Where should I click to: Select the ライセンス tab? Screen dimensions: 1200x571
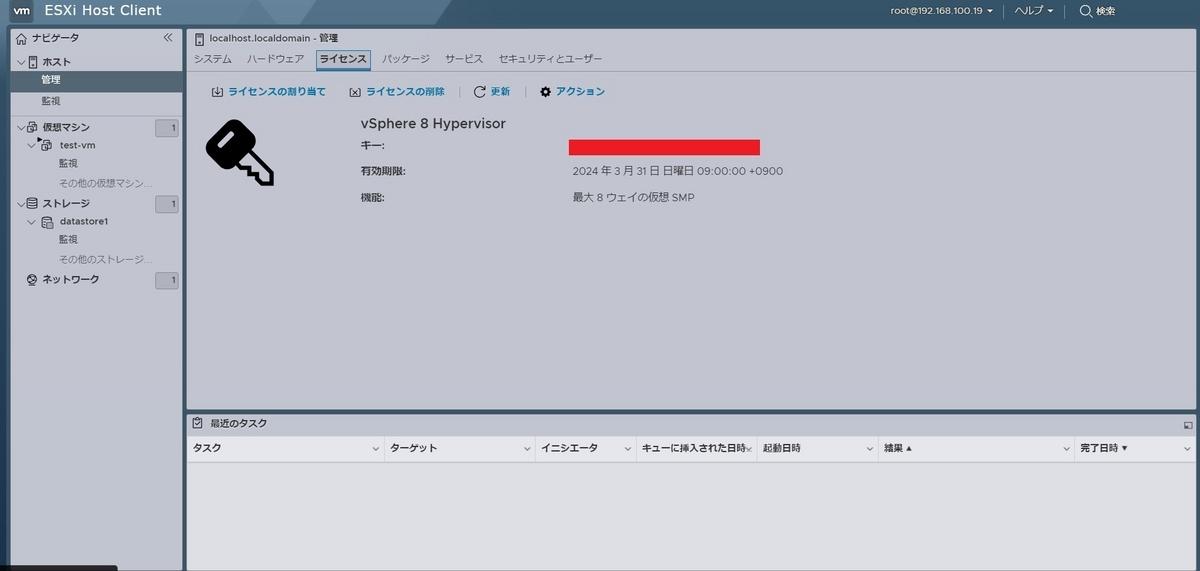343,59
